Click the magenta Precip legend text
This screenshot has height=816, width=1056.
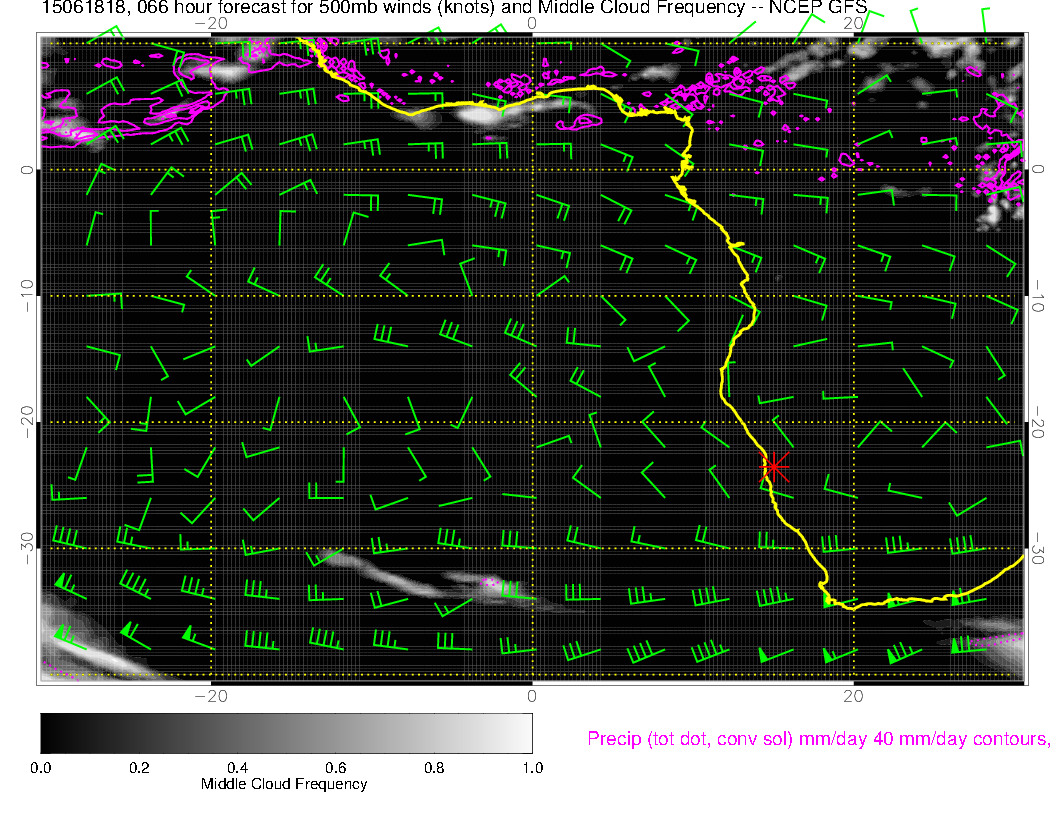[x=818, y=739]
